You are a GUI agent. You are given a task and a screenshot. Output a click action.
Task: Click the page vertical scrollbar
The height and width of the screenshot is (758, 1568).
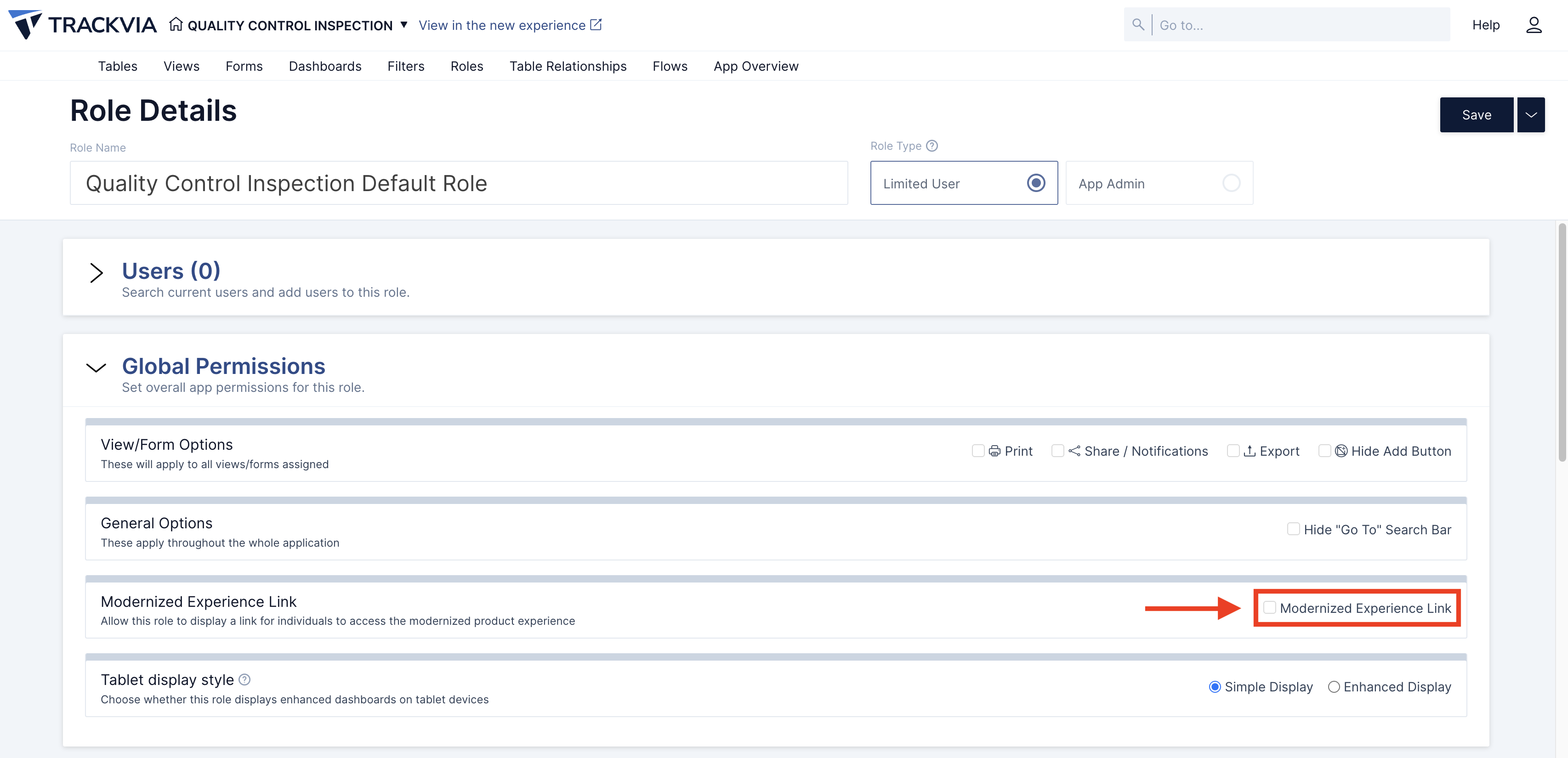point(1562,343)
